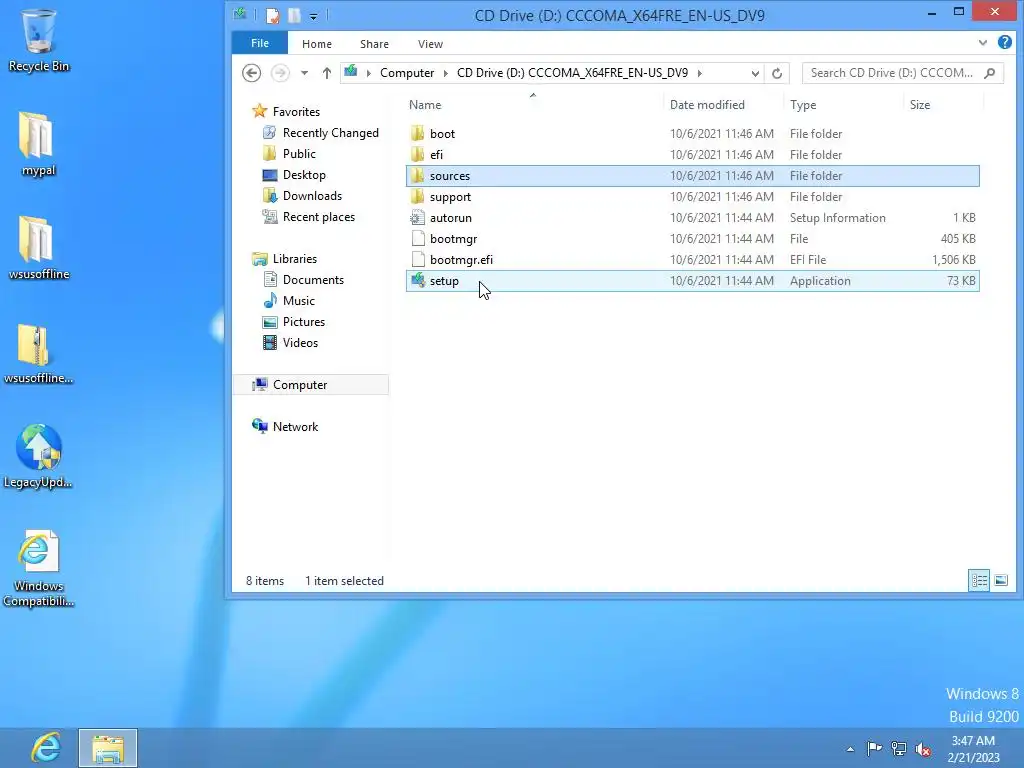Select the bootmgr file
This screenshot has height=768, width=1024.
[692, 238]
